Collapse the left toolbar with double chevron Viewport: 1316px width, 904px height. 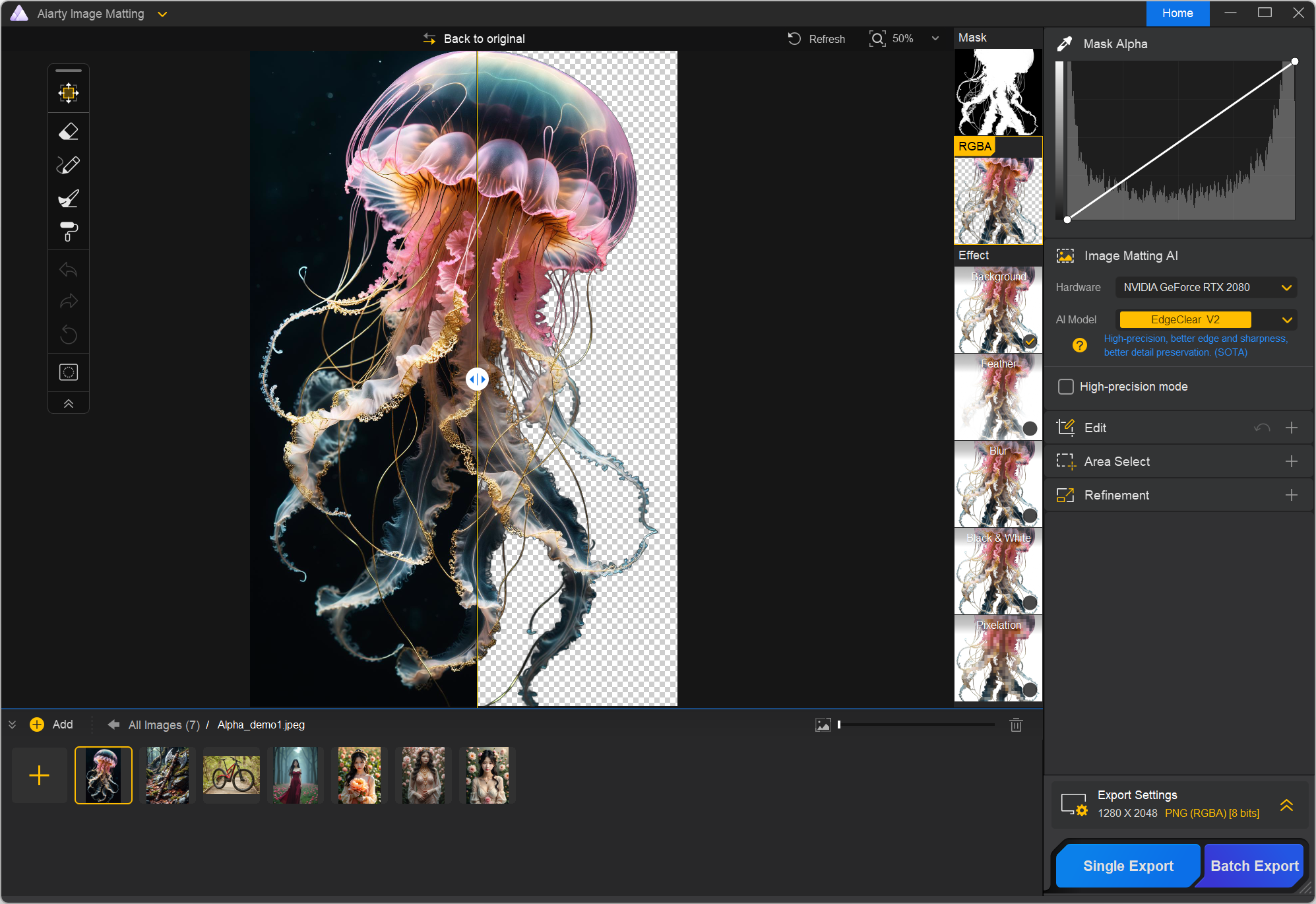point(69,404)
